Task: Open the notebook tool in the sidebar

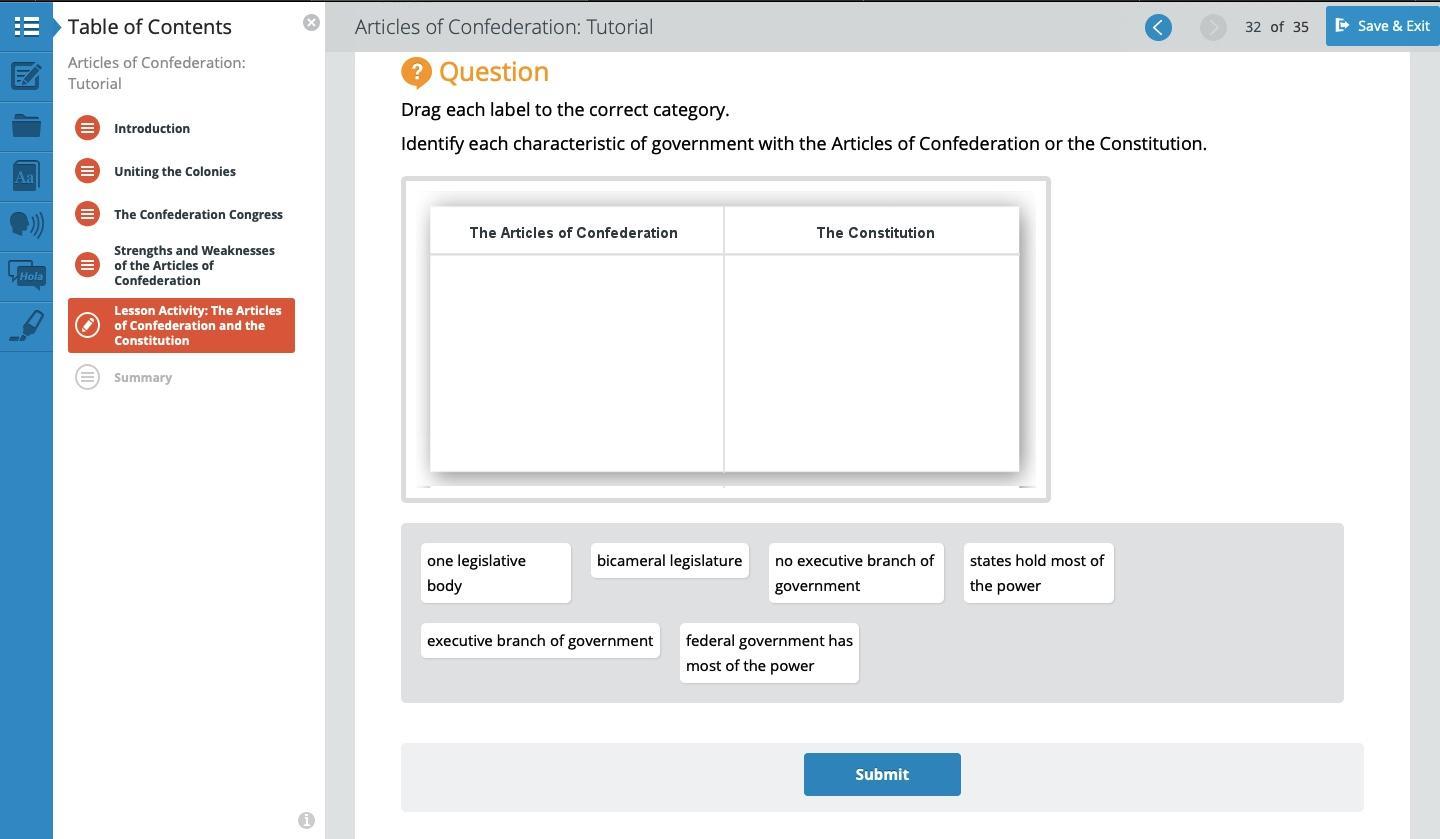Action: (x=26, y=76)
